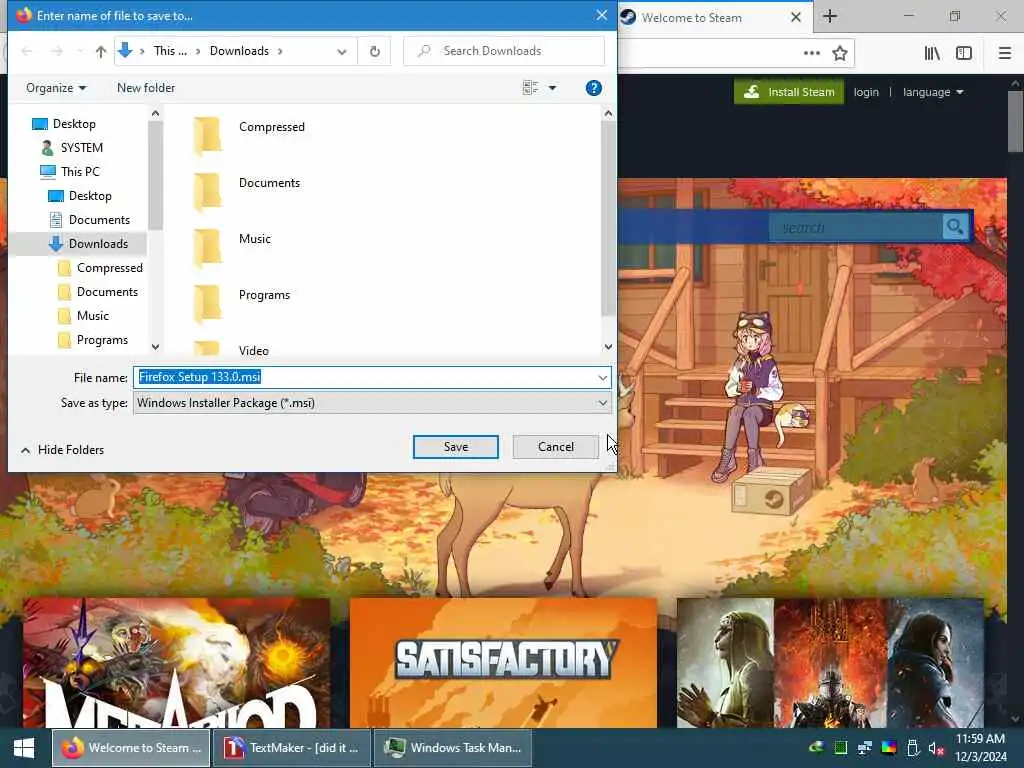Viewport: 1024px width, 768px height.
Task: Open the Windows Start menu
Action: pos(24,748)
